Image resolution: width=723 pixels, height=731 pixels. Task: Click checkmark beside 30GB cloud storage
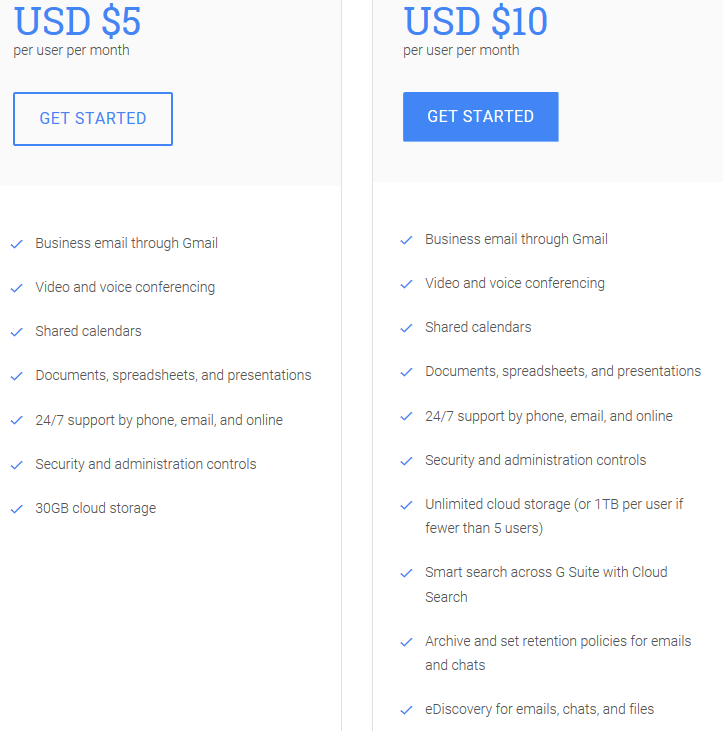click(x=17, y=509)
